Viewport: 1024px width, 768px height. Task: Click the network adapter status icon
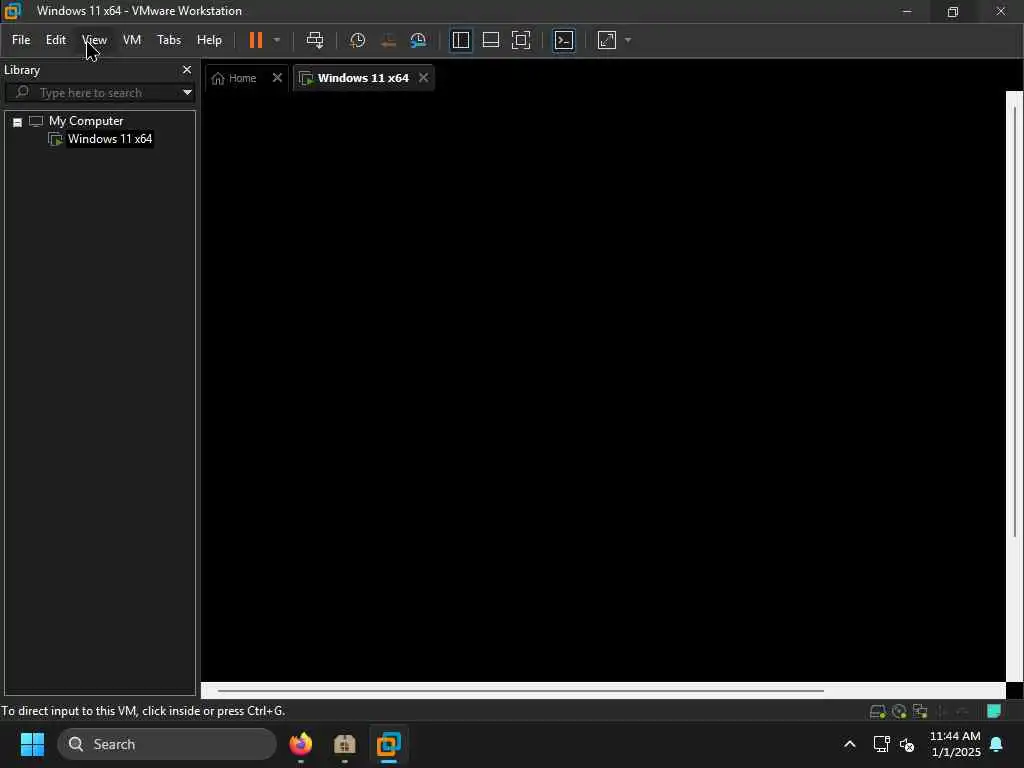click(920, 711)
